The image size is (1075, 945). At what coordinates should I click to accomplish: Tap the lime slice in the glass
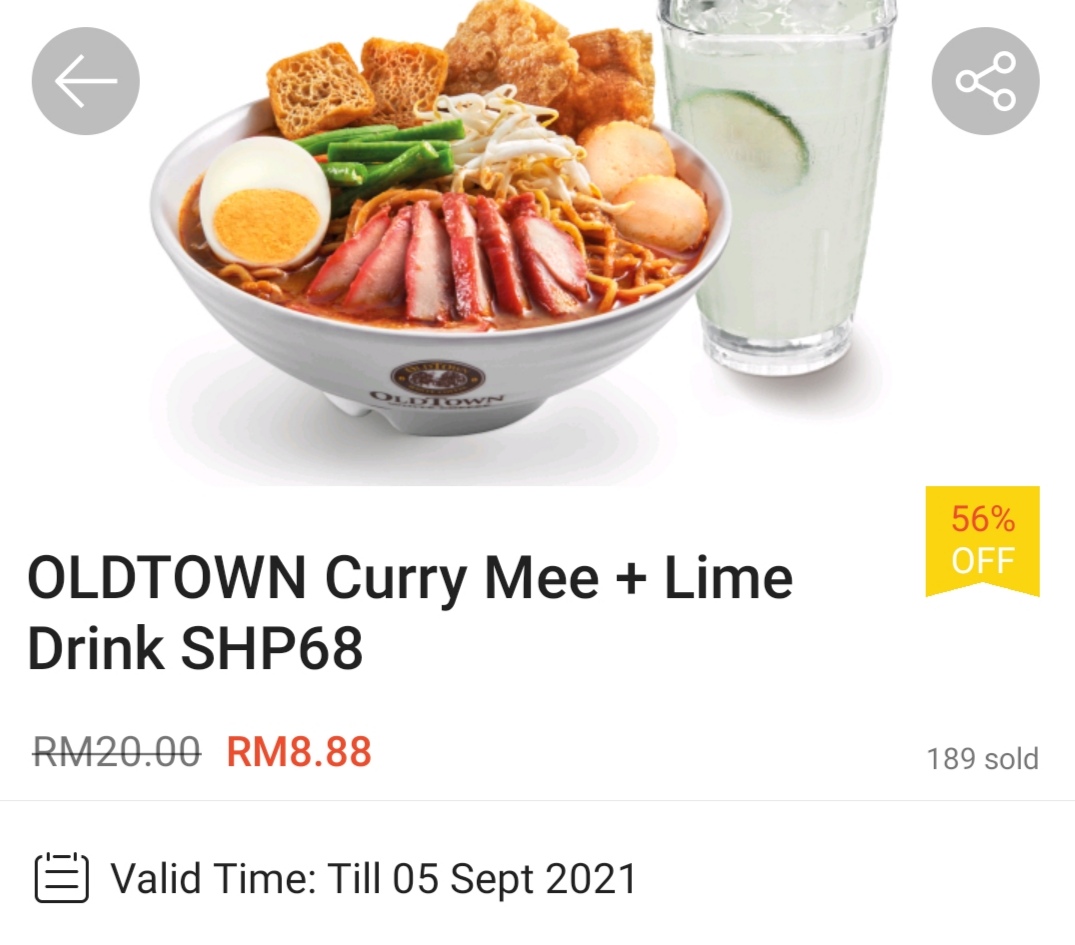tap(745, 142)
